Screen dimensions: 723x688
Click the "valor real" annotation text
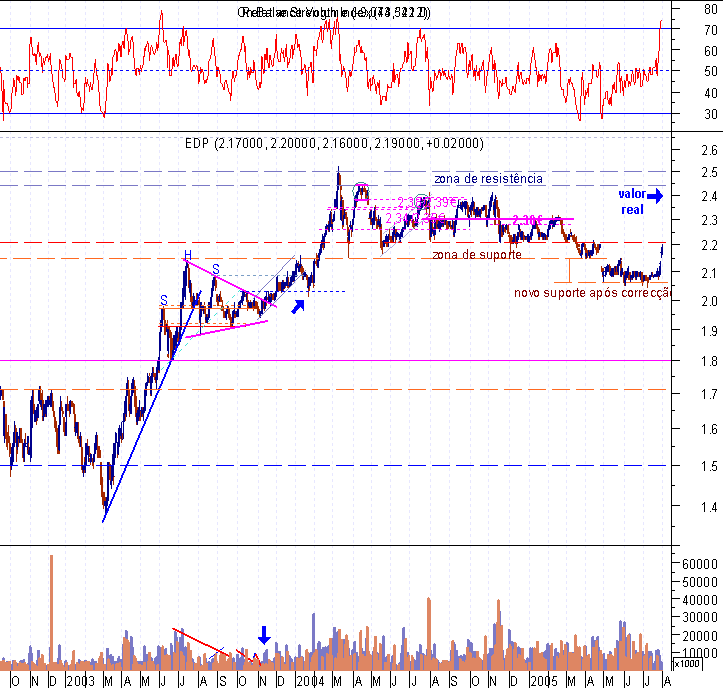tap(632, 202)
